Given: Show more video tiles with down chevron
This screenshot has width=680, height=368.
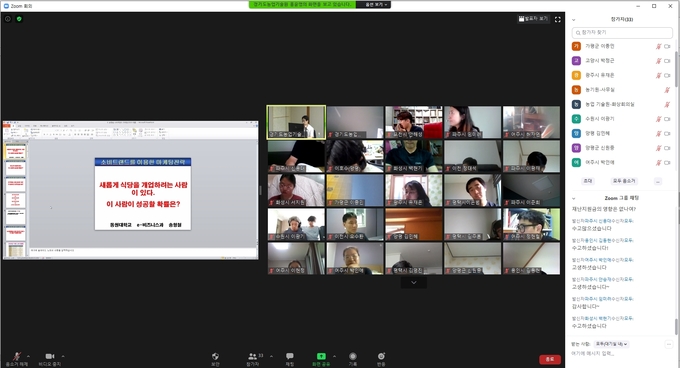Looking at the screenshot, I should [414, 283].
